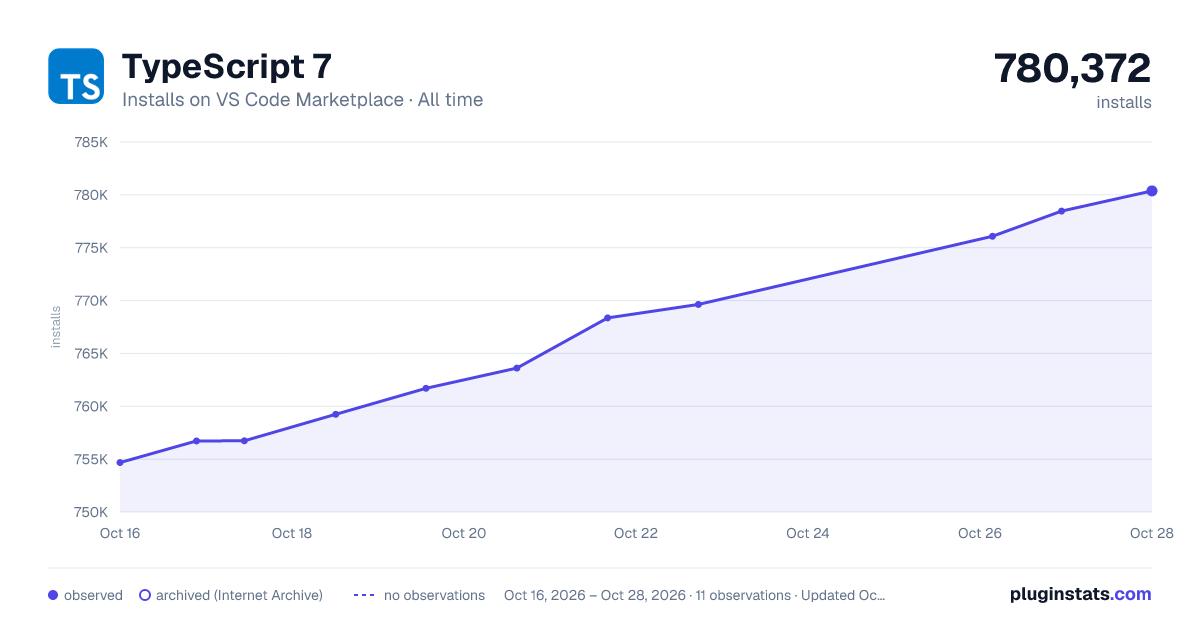Click the 750K y-axis label
Viewport: 1200px width, 630px height.
(91, 513)
